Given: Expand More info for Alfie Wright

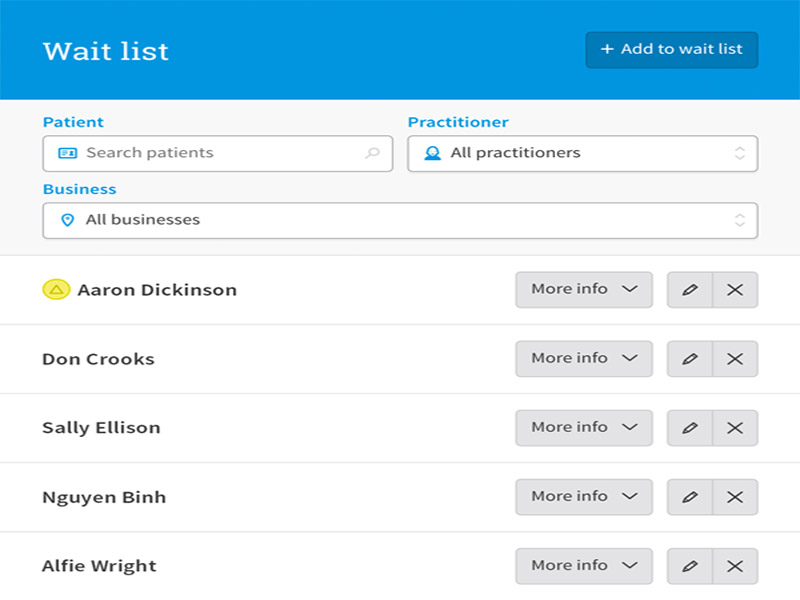Looking at the screenshot, I should [584, 566].
